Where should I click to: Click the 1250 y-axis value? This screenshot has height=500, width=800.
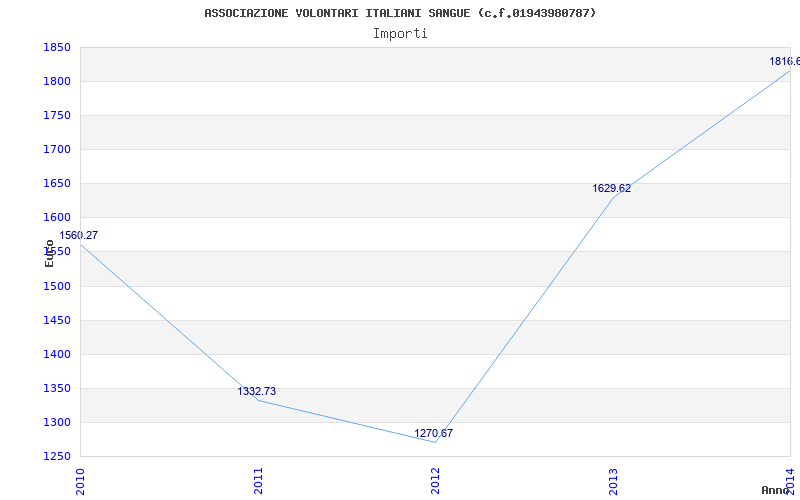tap(57, 457)
